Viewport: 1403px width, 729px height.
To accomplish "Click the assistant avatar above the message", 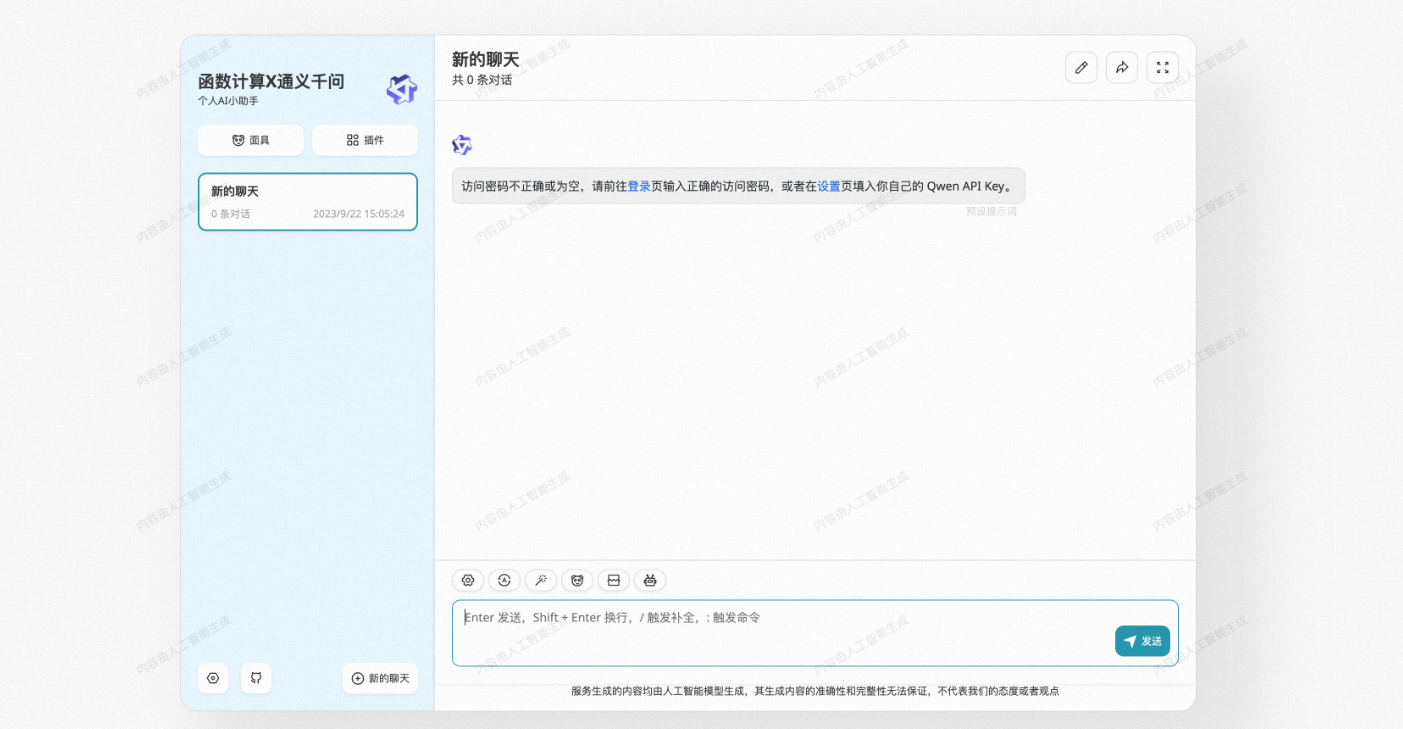I will pos(462,145).
